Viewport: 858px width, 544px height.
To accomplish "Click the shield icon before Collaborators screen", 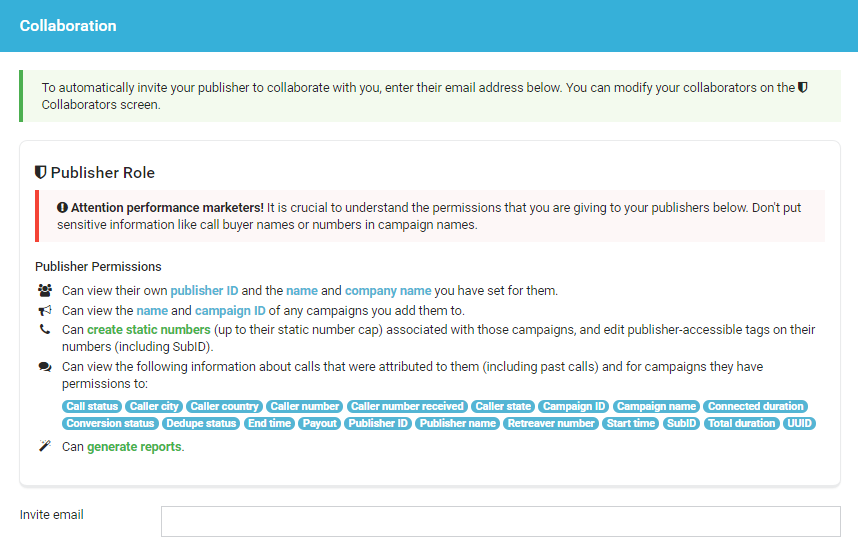I will pos(803,88).
